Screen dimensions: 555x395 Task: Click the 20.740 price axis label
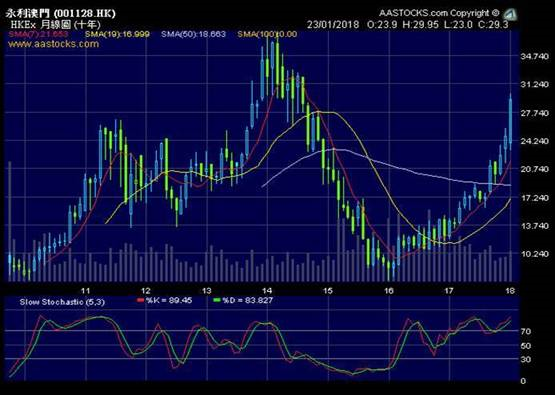[534, 169]
